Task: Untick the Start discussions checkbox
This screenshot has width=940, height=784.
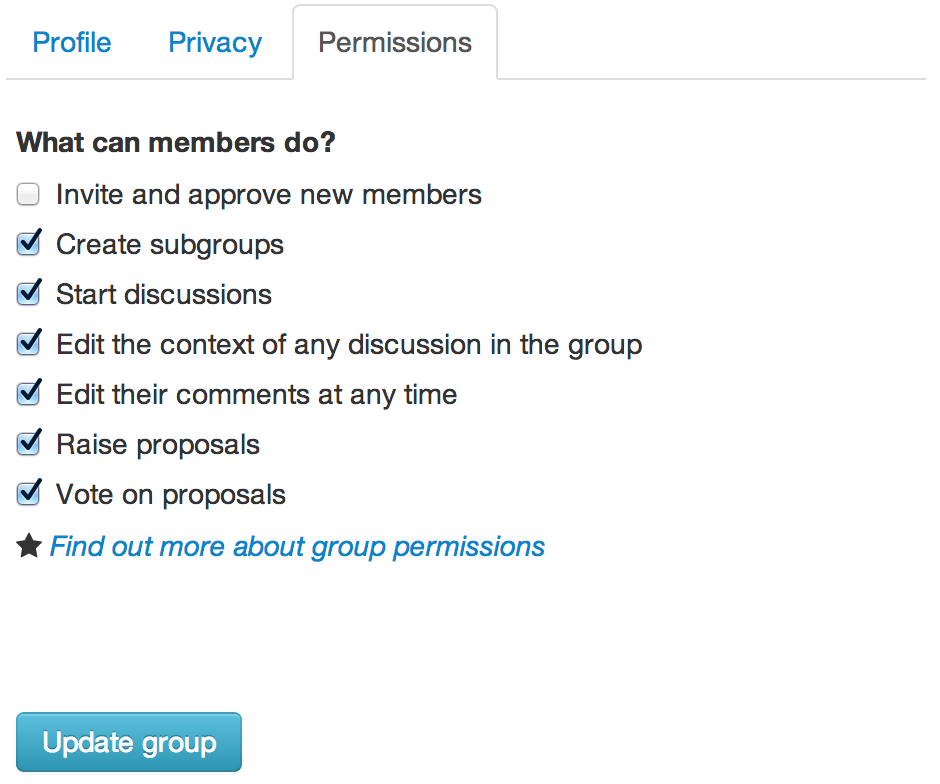Action: (28, 294)
